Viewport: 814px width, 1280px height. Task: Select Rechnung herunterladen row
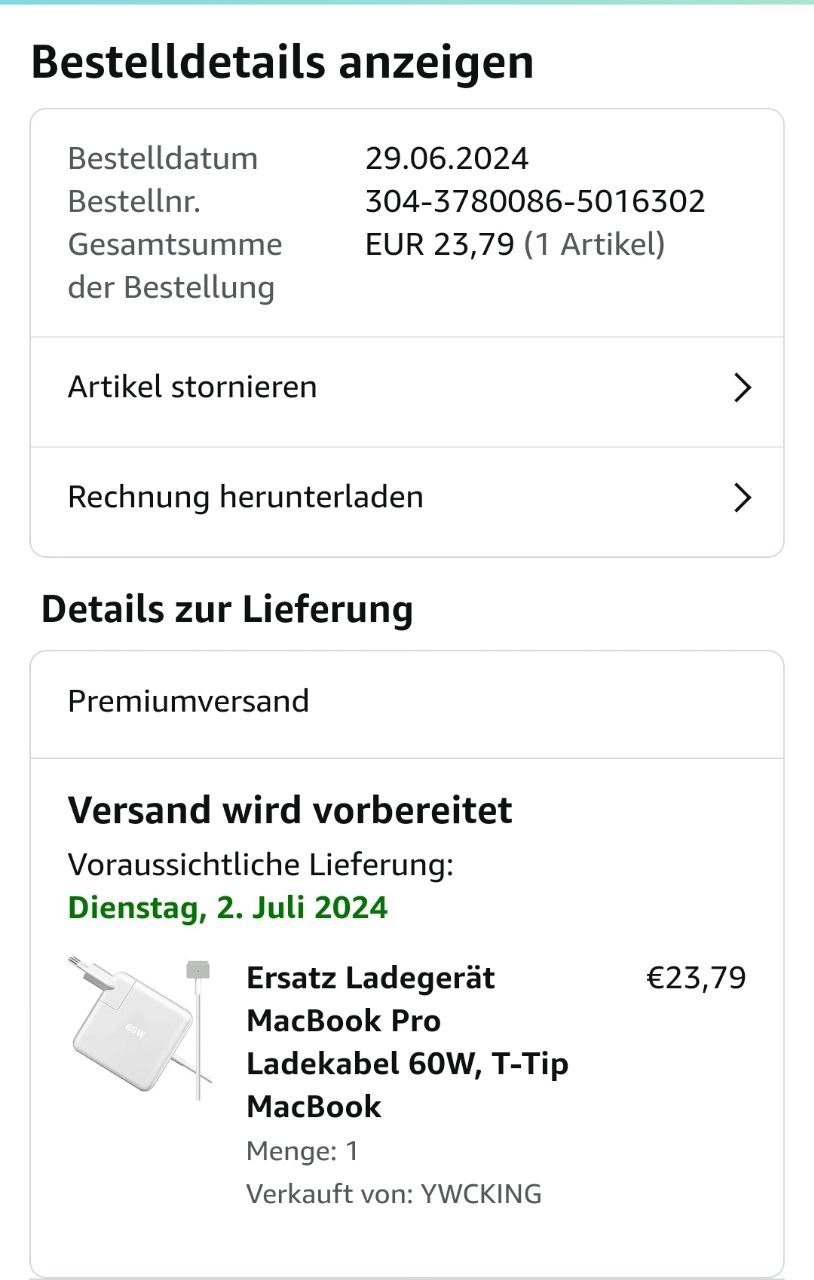click(245, 497)
